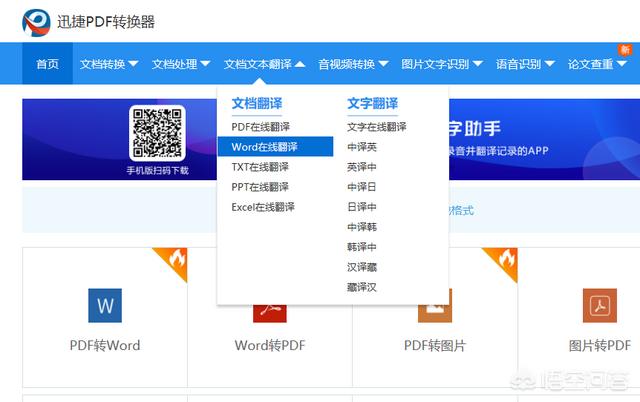Select 汉译藏 translation option
The width and height of the screenshot is (640, 402).
362,267
